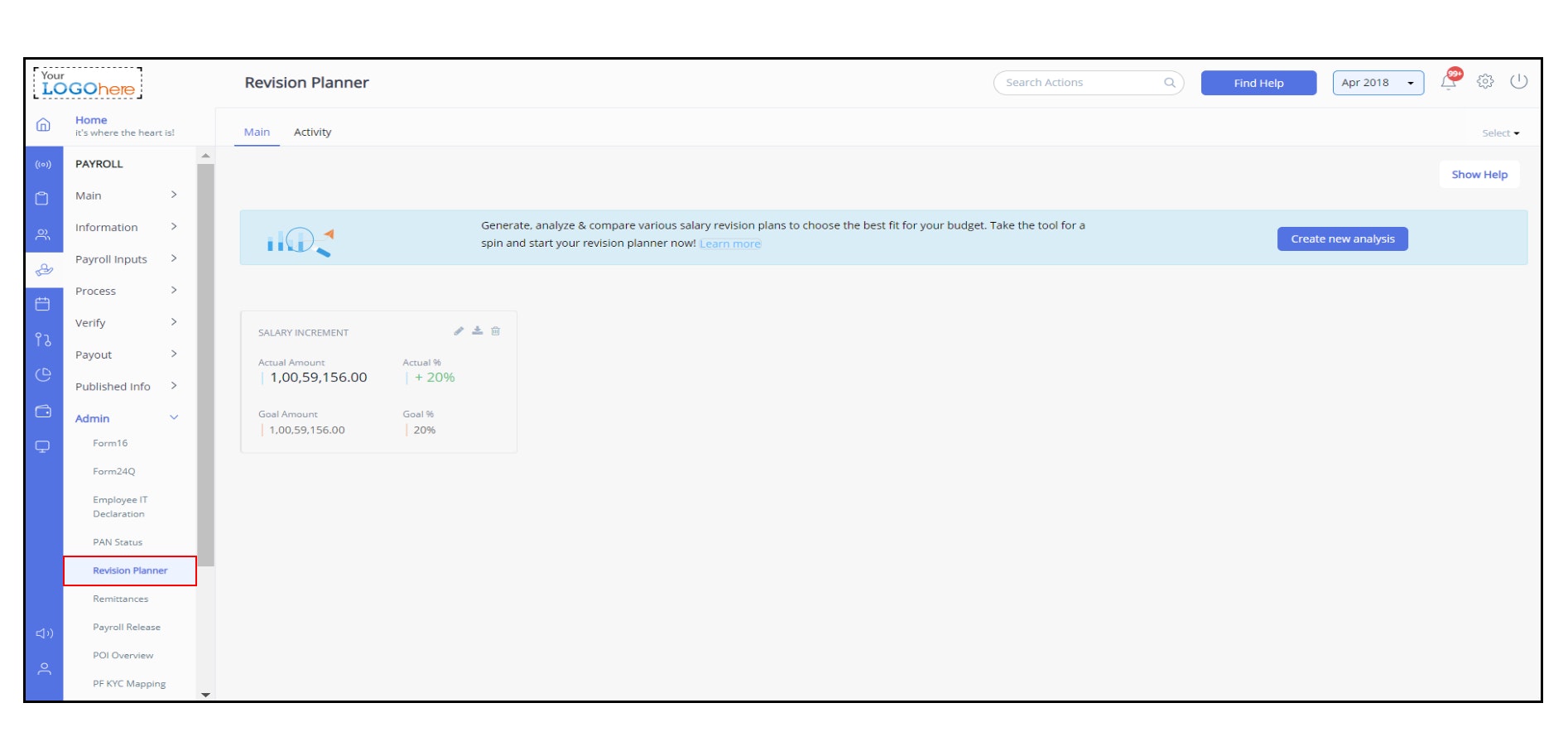Open POI Overview page

click(x=123, y=655)
